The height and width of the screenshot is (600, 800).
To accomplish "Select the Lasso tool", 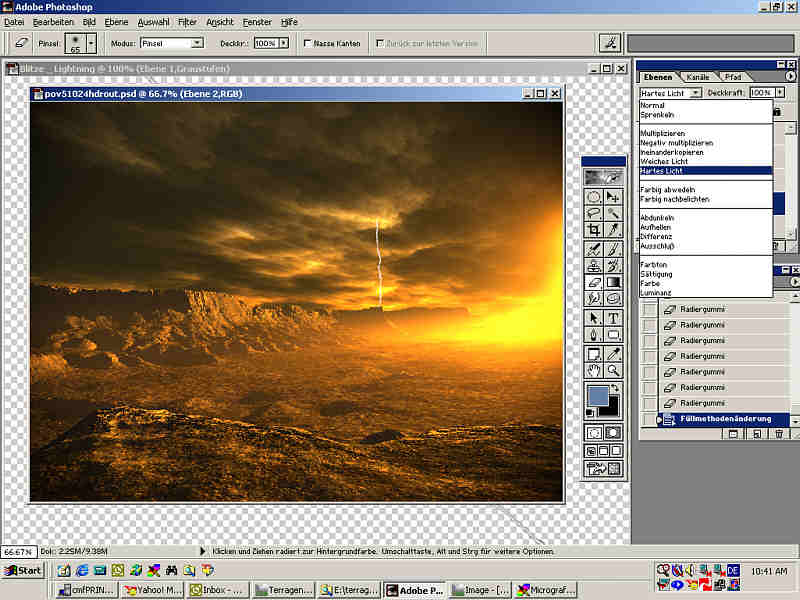I will point(594,213).
